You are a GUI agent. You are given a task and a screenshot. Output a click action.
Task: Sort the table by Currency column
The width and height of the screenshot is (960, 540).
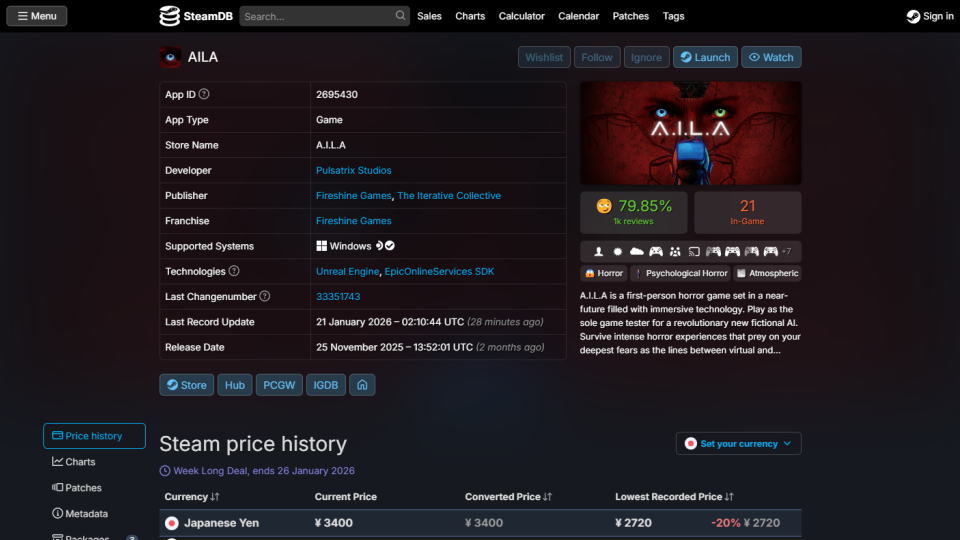pyautogui.click(x=192, y=497)
